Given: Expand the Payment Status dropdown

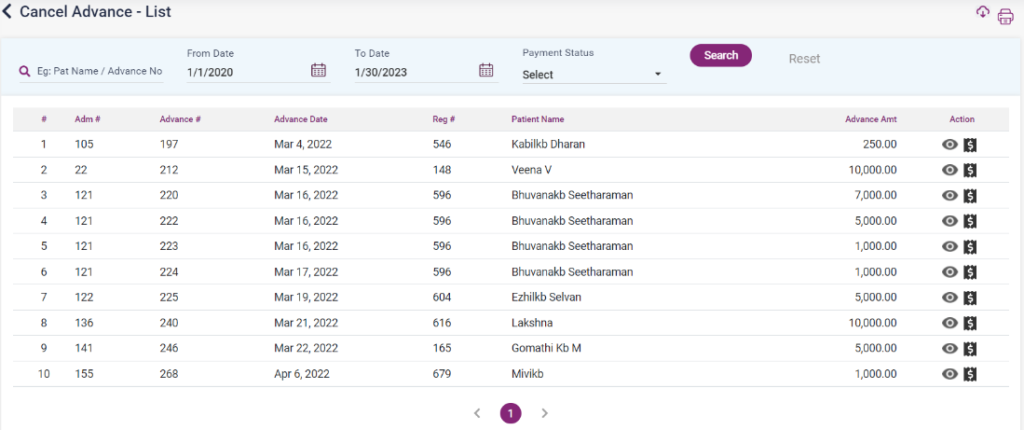Looking at the screenshot, I should coord(594,74).
